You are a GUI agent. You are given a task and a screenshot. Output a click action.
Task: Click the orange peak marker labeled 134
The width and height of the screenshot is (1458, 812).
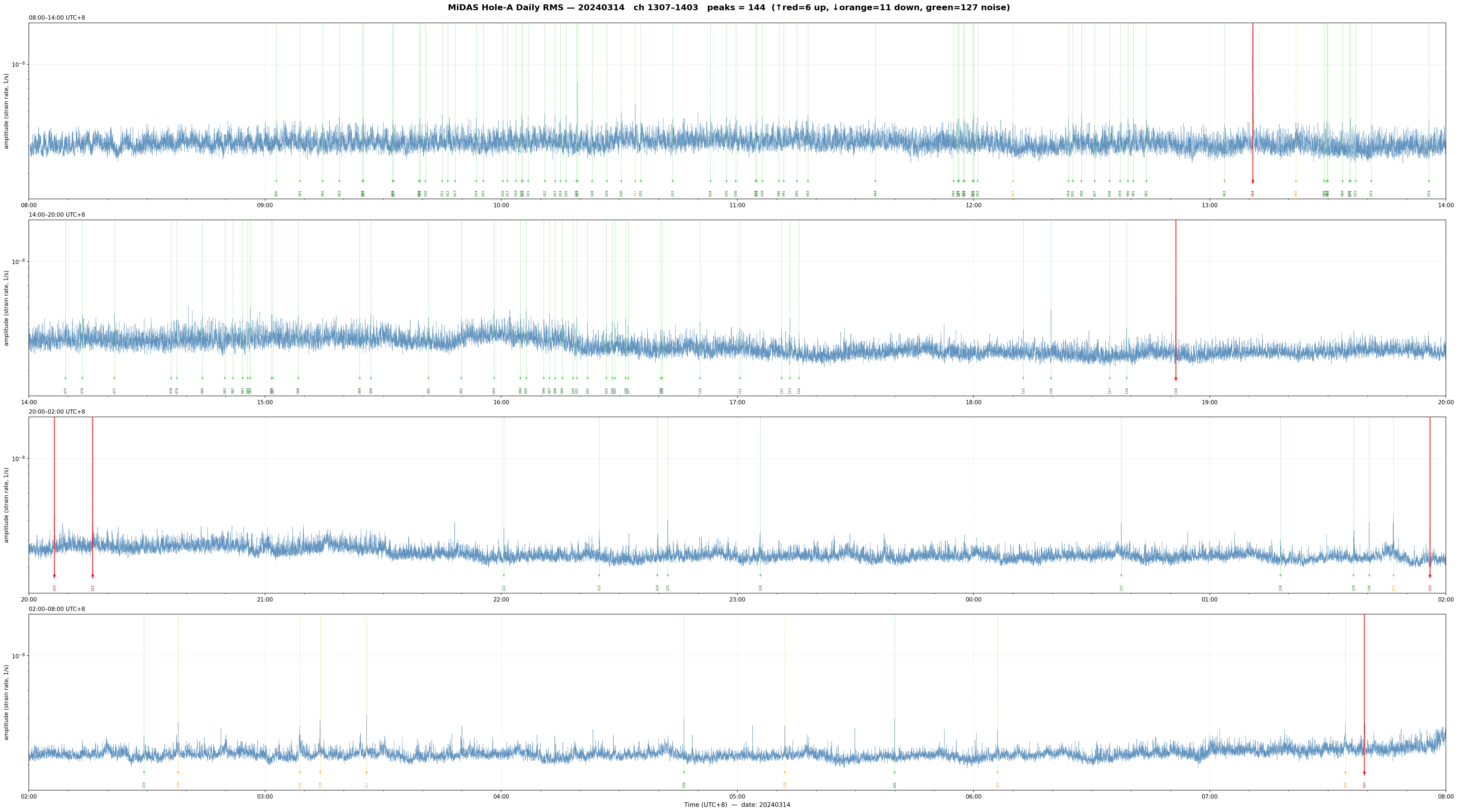pyautogui.click(x=178, y=772)
